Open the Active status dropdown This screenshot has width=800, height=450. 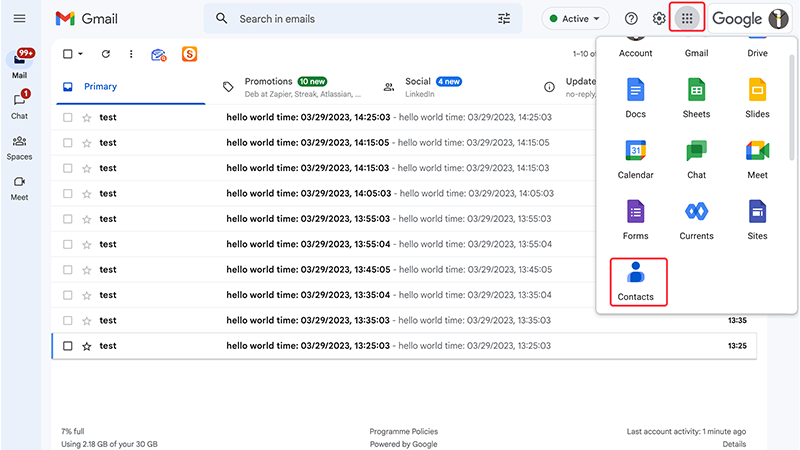pyautogui.click(x=575, y=19)
